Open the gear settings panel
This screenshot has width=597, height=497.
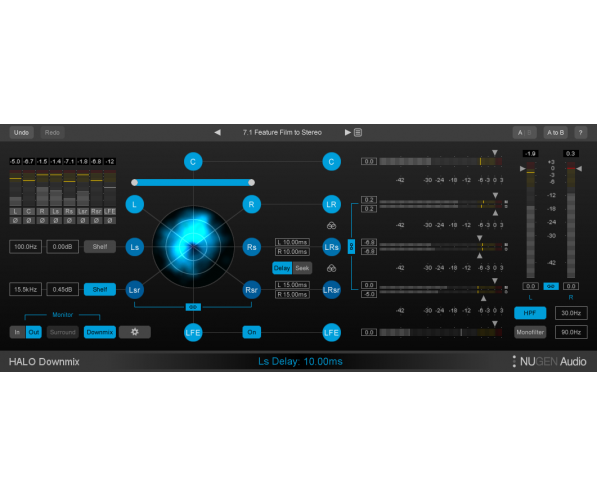135,332
